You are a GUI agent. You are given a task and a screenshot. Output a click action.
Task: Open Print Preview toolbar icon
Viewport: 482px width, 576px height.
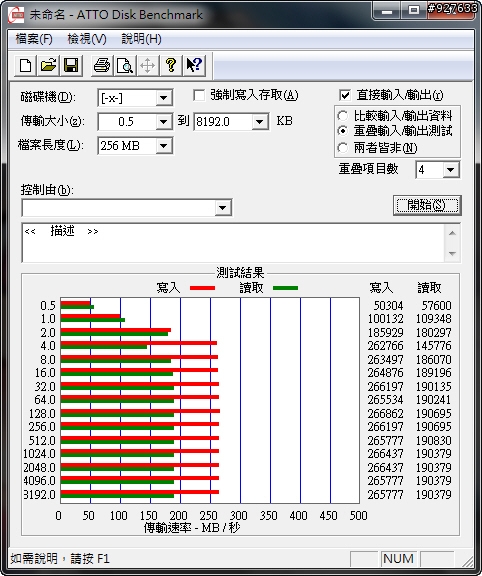(125, 66)
